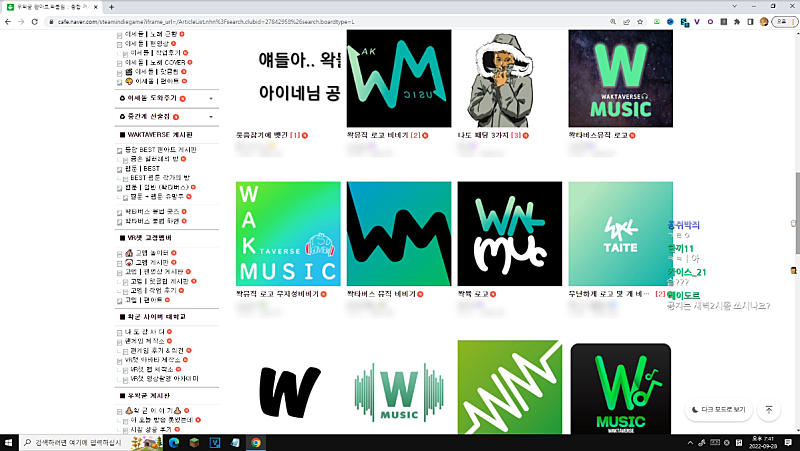Viewport: 800px width, 451px height.
Task: Open a new browser tab
Action: click(x=111, y=7)
